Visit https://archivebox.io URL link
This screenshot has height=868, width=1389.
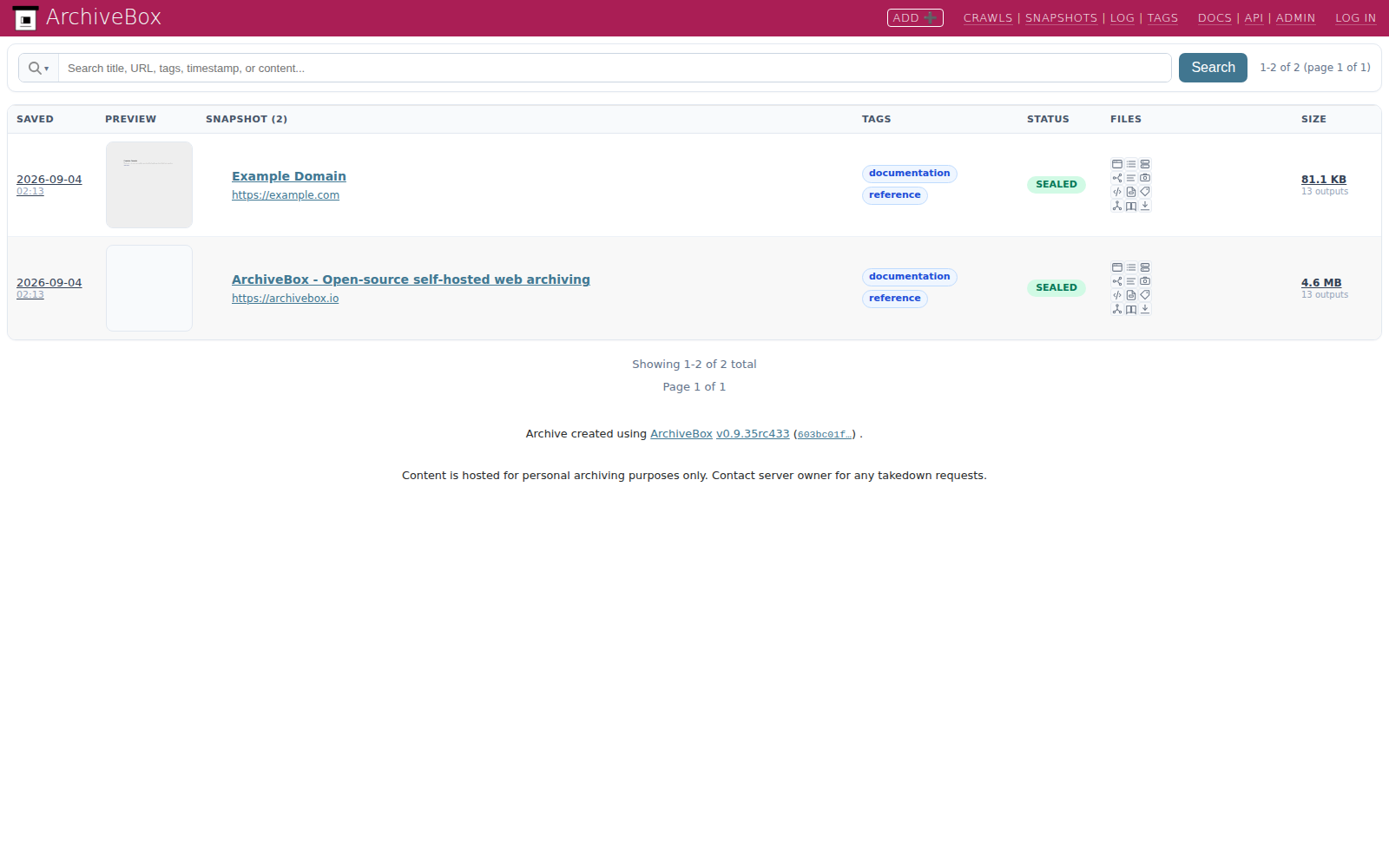(285, 299)
